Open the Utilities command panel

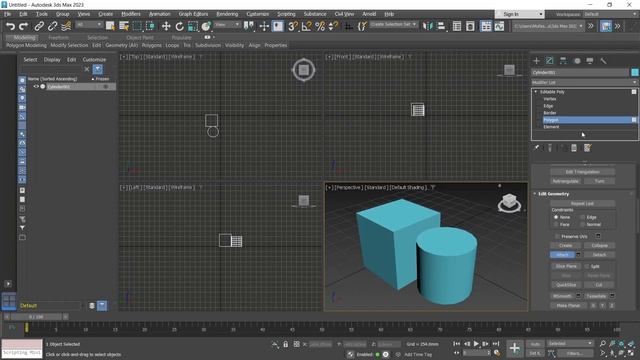pyautogui.click(x=603, y=61)
